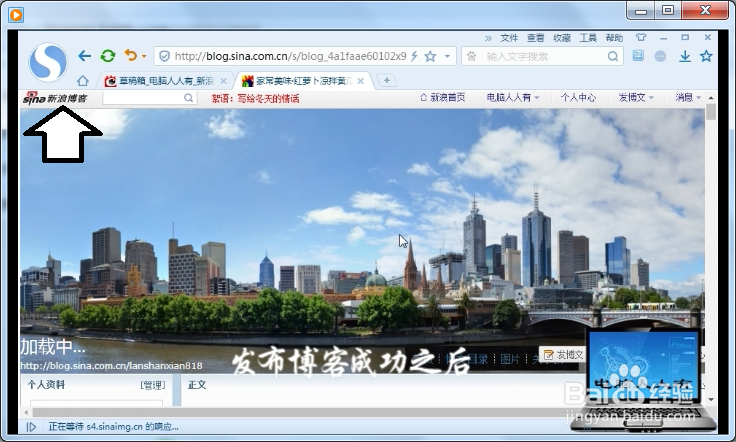
Task: Click the vertical scrollbar up arrow
Action: point(711,98)
